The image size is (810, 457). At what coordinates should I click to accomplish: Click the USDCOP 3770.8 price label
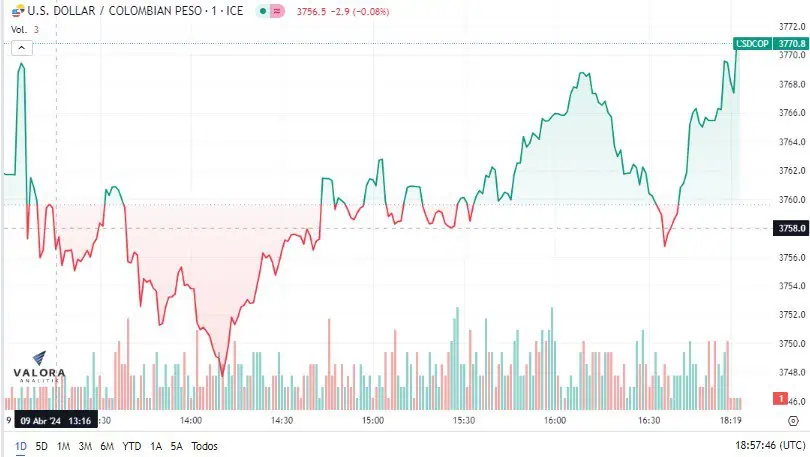(x=771, y=43)
